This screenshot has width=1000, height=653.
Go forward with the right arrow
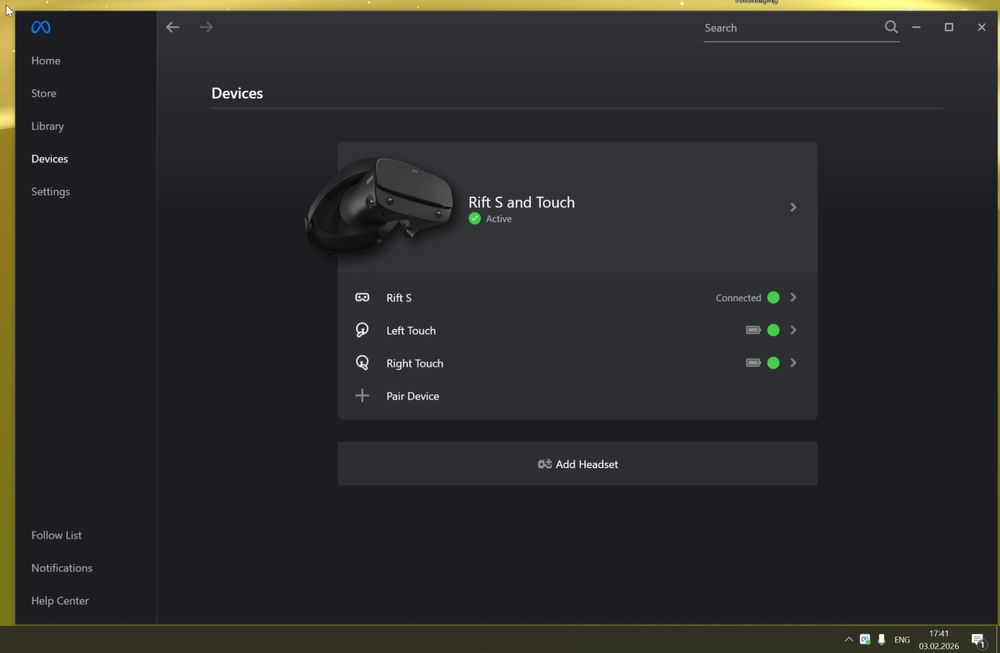[206, 27]
